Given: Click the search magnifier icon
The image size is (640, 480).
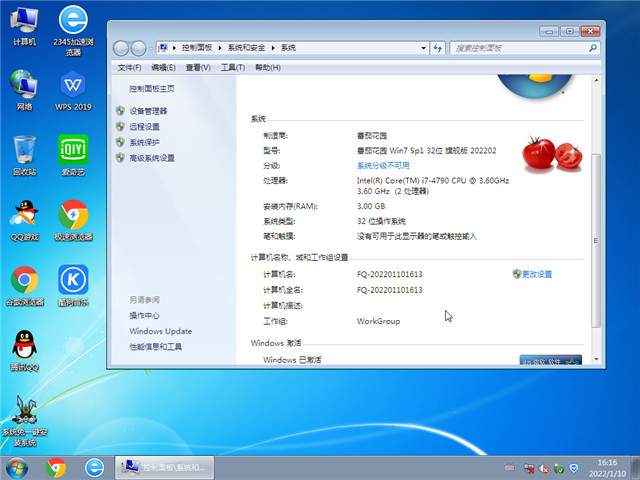Looking at the screenshot, I should tap(593, 48).
